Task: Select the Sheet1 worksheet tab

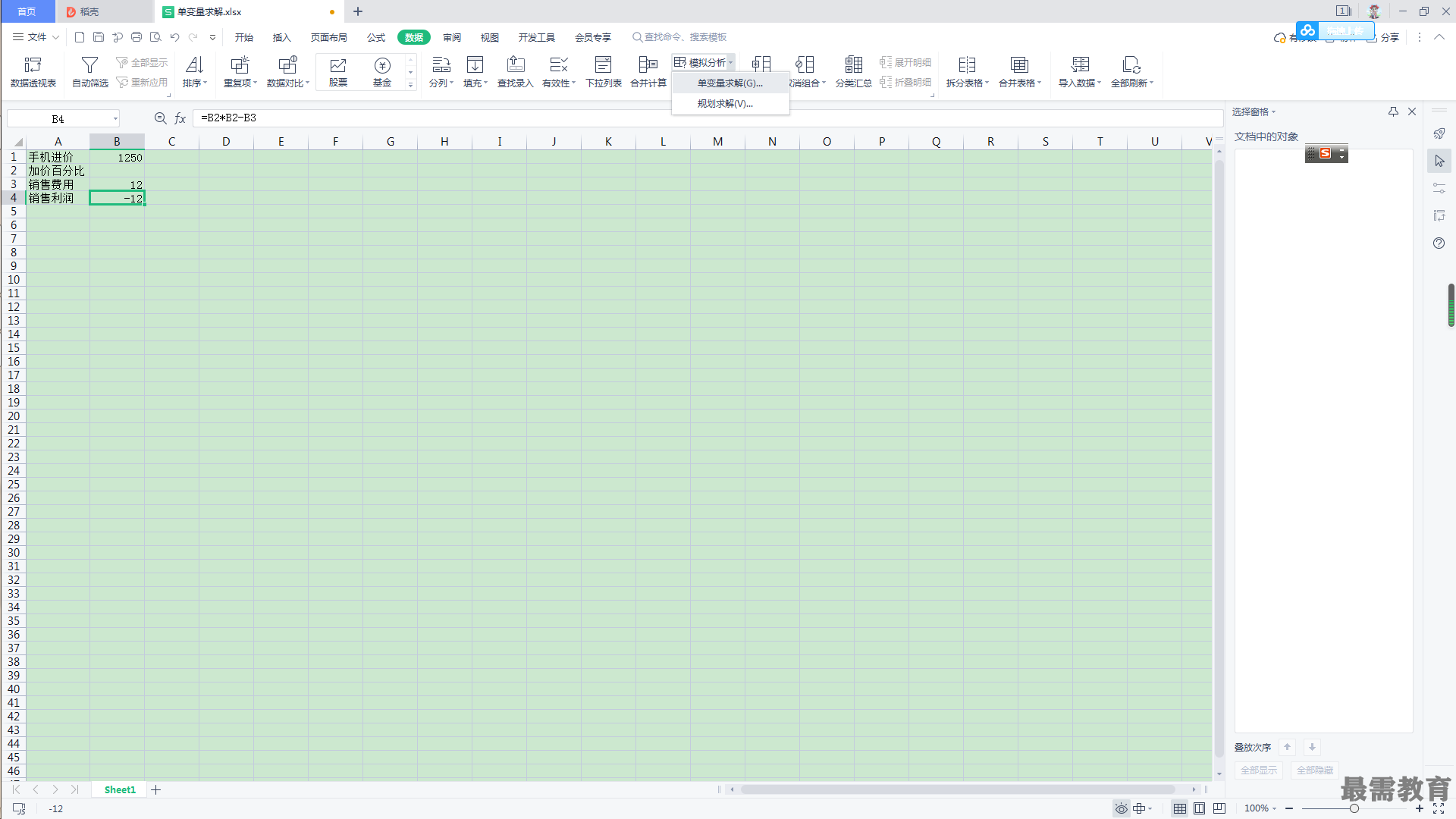Action: (120, 789)
